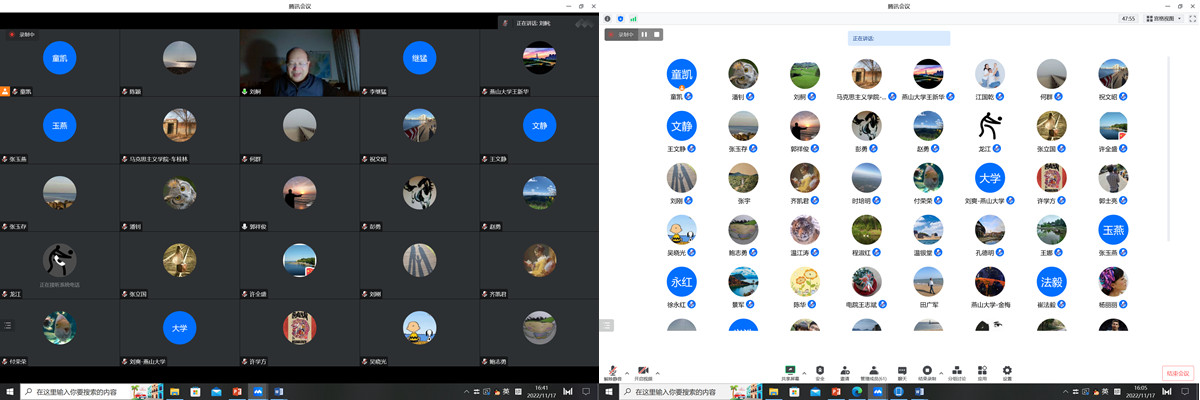The width and height of the screenshot is (1200, 400).
Task: Toggle the microphone with Unmute (解除静音)
Action: pos(611,371)
